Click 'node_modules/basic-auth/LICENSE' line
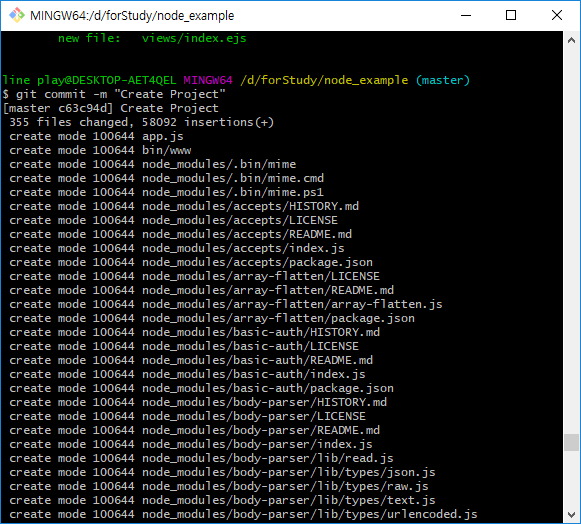This screenshot has height=524, width=581. point(184,346)
